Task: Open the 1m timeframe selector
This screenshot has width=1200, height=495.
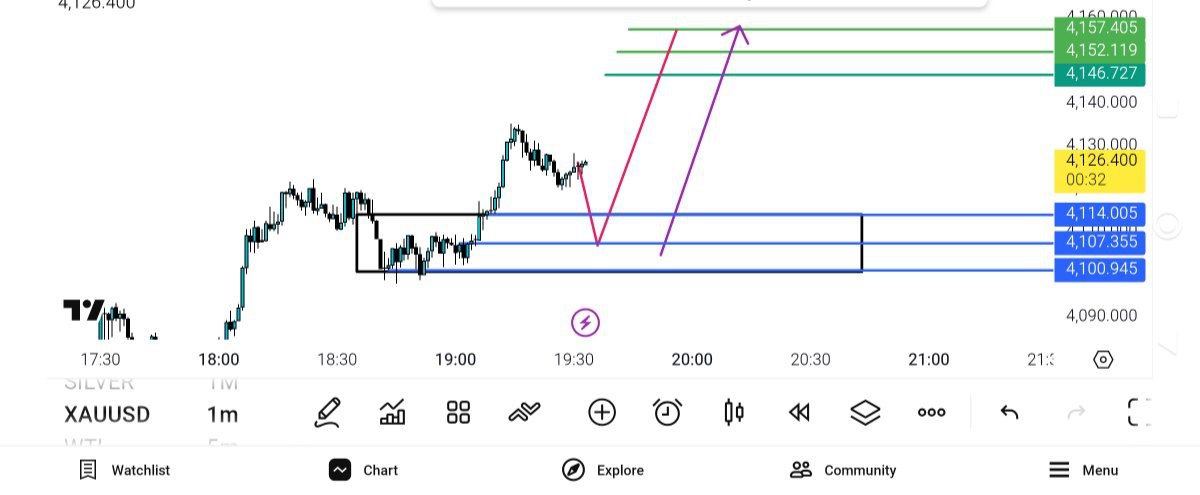Action: pyautogui.click(x=222, y=414)
